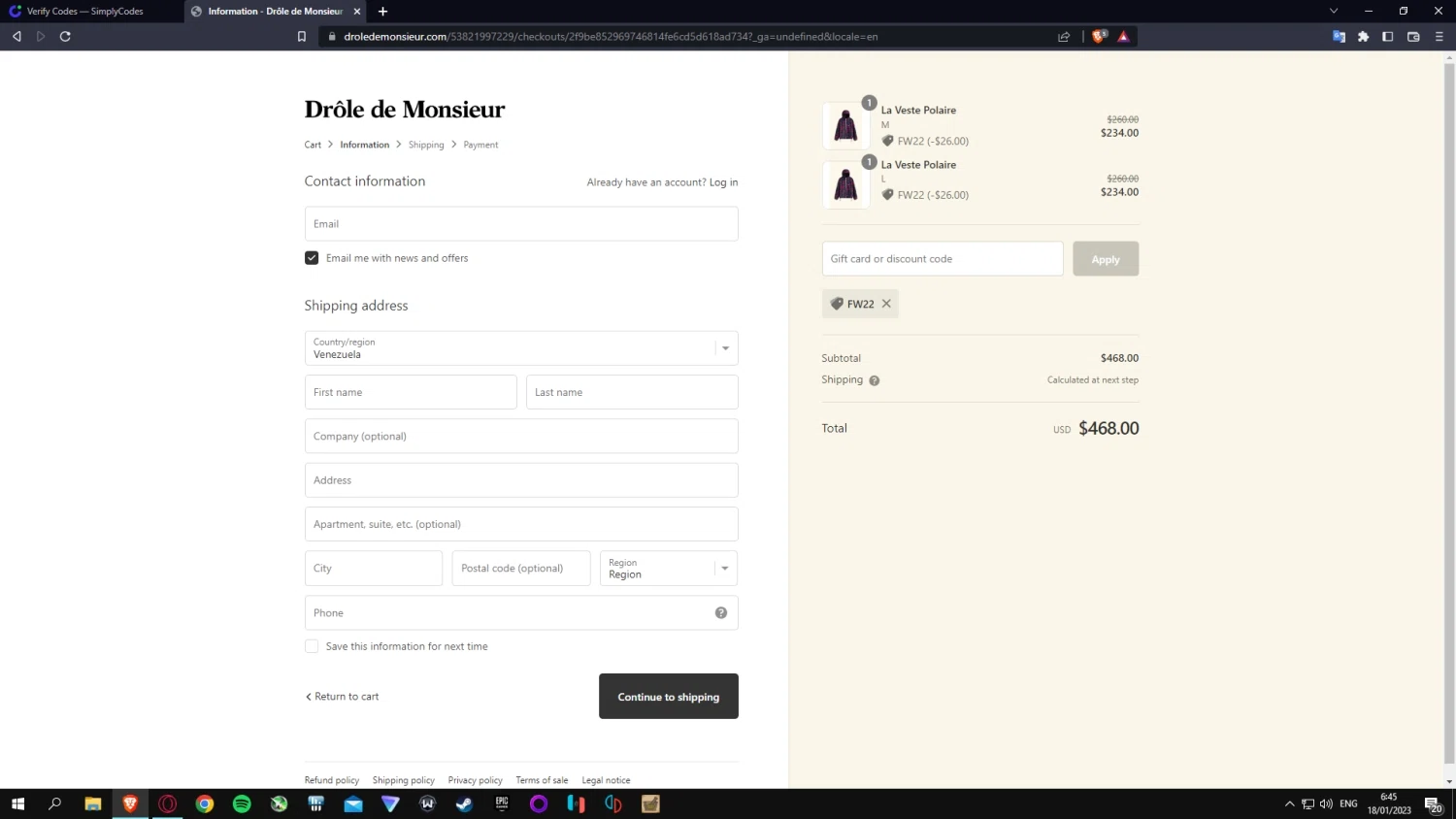Viewport: 1456px width, 819px height.
Task: Open the browser main menu
Action: (x=1439, y=37)
